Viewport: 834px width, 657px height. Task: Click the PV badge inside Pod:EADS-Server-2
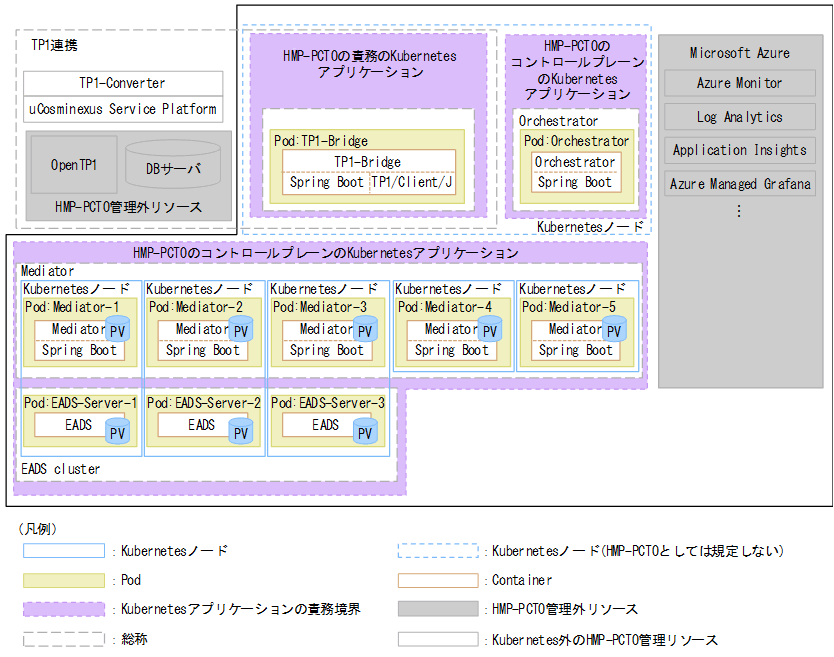(x=240, y=432)
